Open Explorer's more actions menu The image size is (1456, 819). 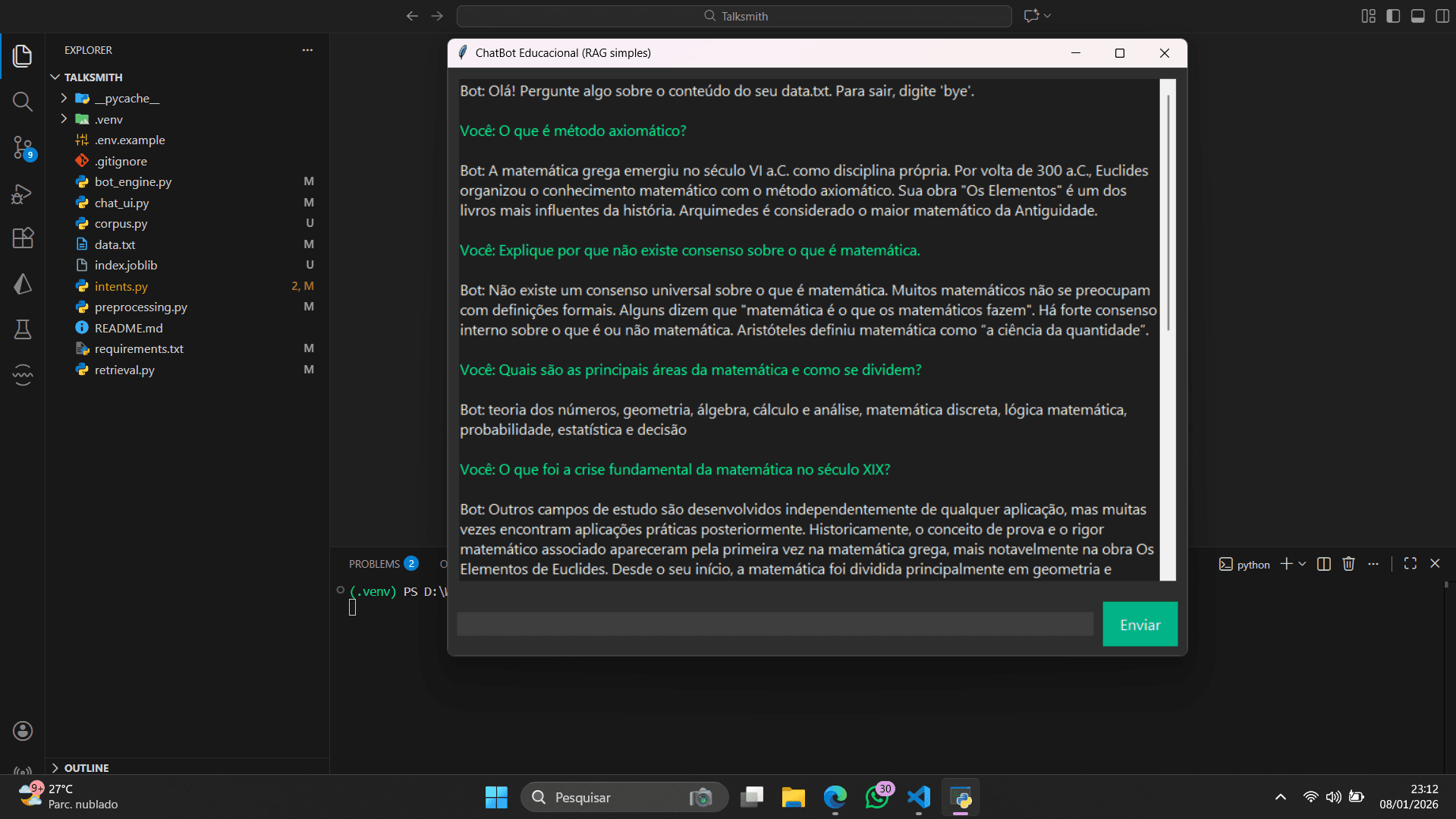[307, 50]
